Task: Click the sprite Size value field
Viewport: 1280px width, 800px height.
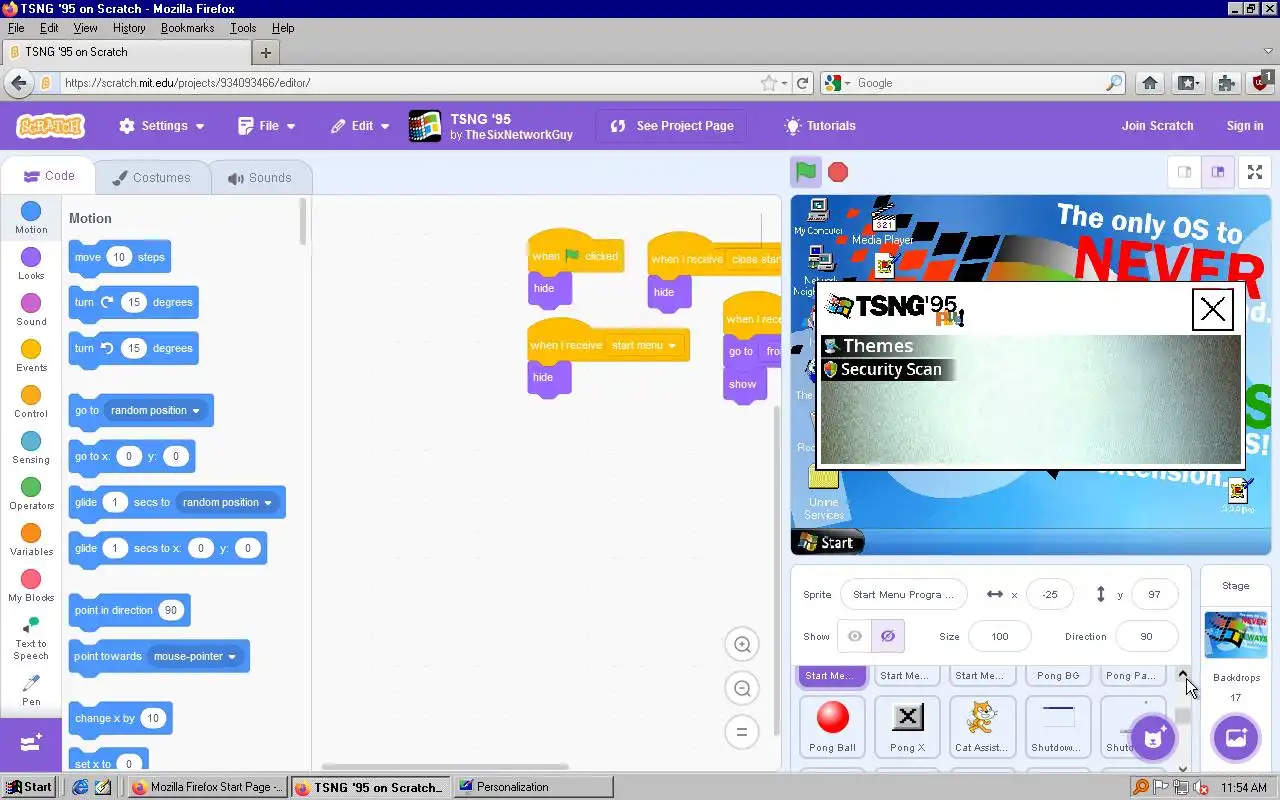Action: pyautogui.click(x=999, y=636)
